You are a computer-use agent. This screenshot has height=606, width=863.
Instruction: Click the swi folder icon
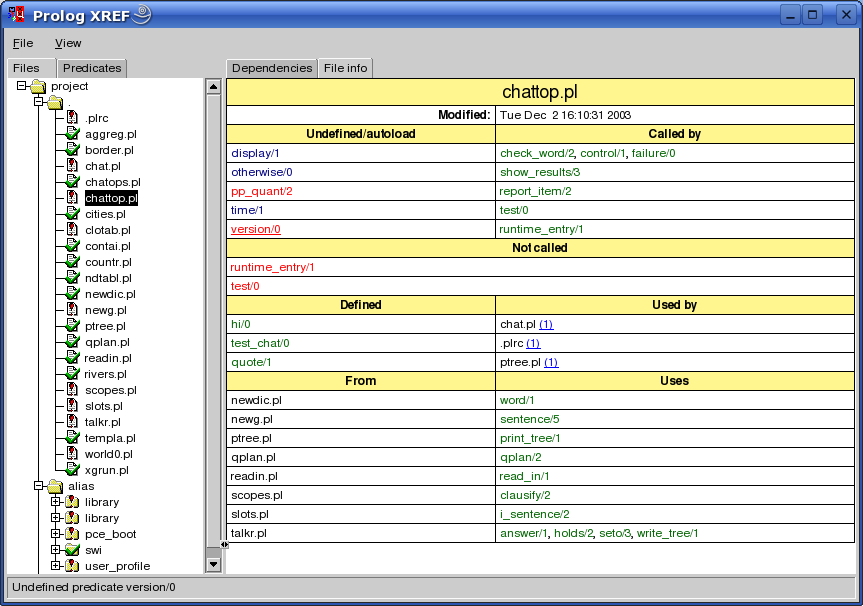(72, 550)
